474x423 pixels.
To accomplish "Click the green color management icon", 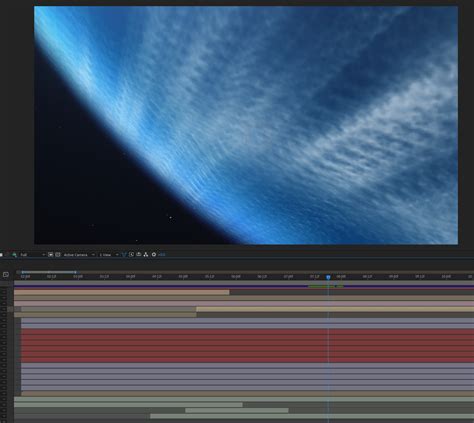I will (x=14, y=255).
